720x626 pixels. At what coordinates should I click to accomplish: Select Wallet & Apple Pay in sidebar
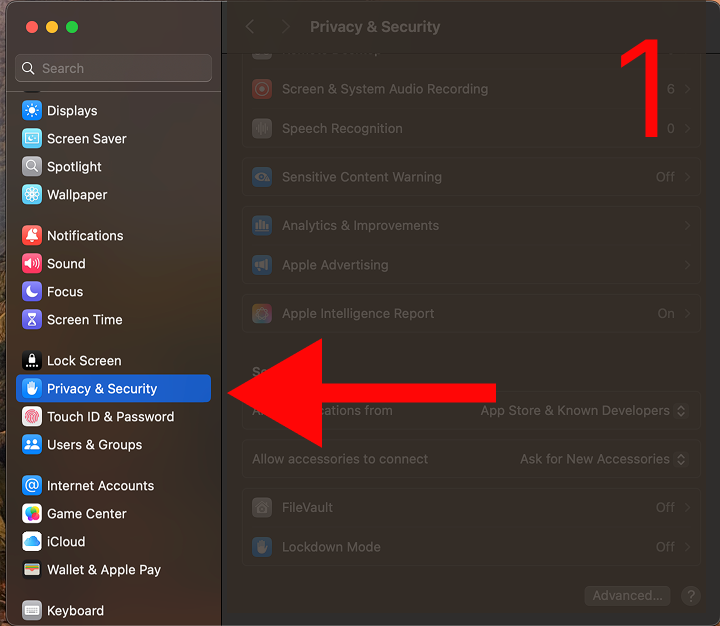(113, 570)
